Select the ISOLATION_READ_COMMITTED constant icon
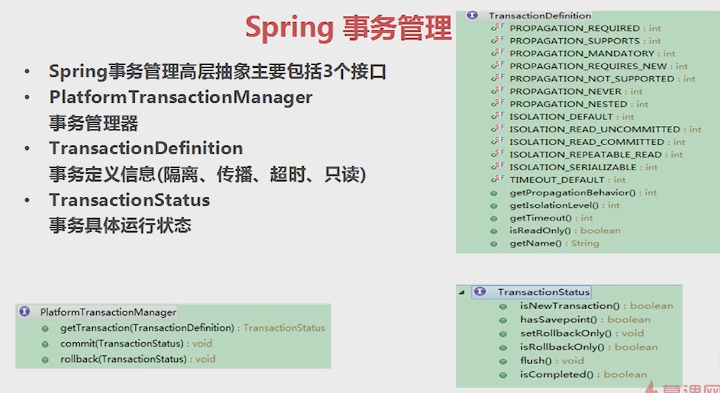 497,141
